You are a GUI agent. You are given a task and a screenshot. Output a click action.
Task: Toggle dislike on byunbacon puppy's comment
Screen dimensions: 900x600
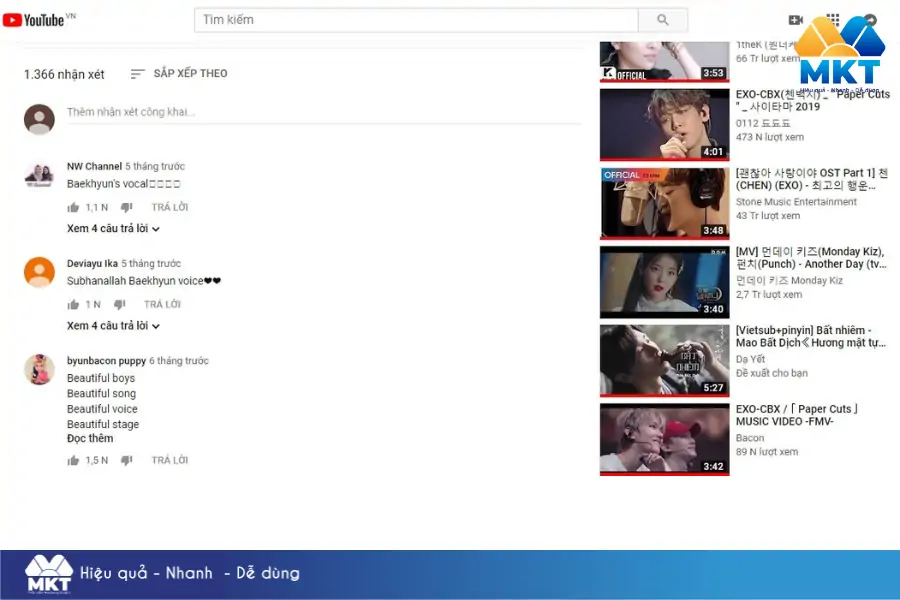[x=124, y=460]
